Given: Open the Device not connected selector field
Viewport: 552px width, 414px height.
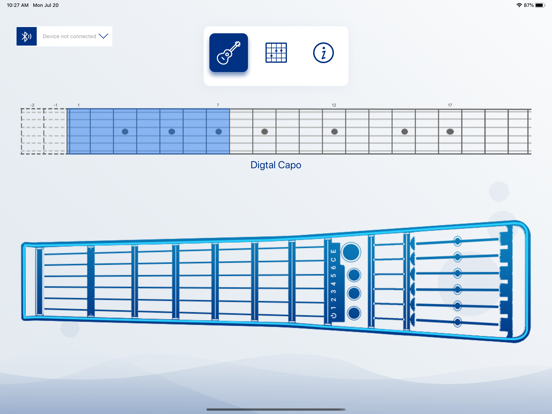Looking at the screenshot, I should (64, 36).
